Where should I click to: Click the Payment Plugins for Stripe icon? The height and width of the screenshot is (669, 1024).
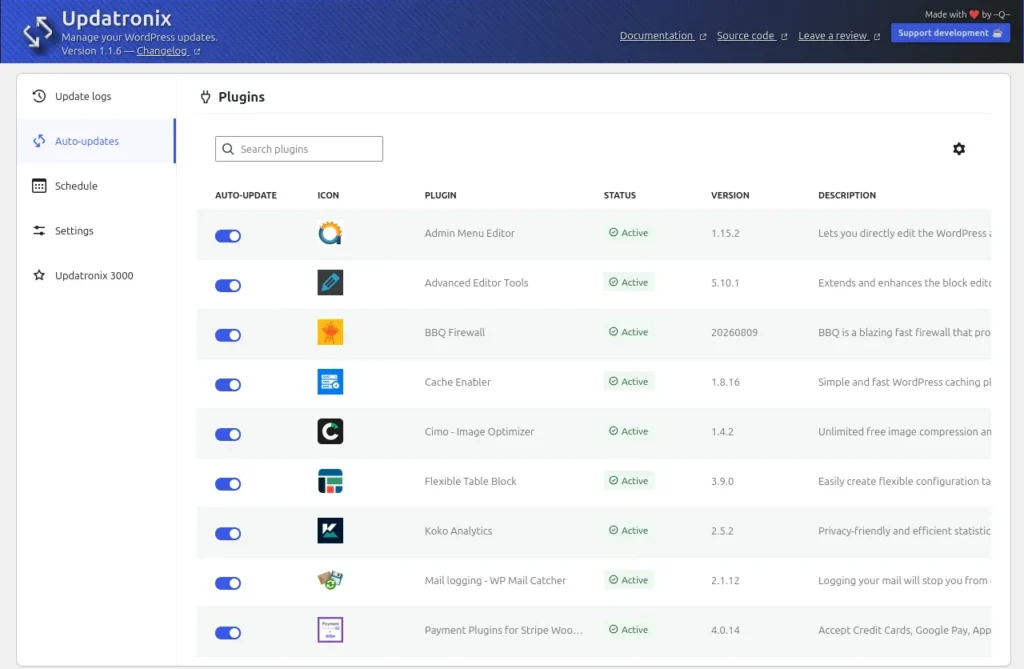click(x=330, y=630)
